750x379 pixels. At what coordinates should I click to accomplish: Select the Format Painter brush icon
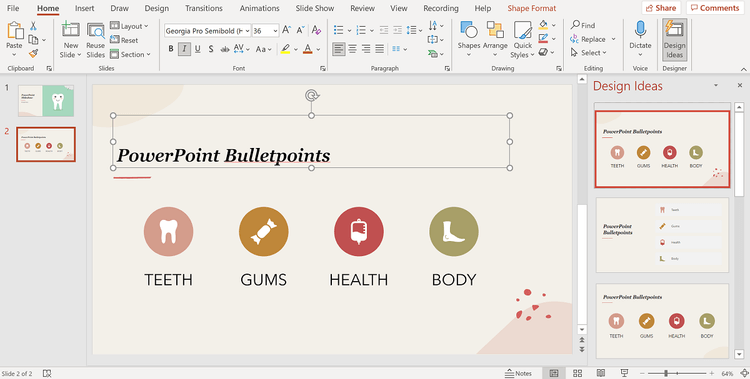(33, 53)
